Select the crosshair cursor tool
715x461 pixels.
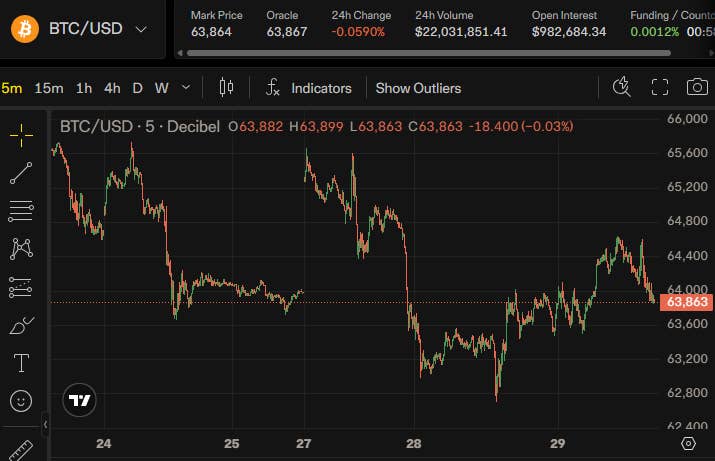click(21, 135)
